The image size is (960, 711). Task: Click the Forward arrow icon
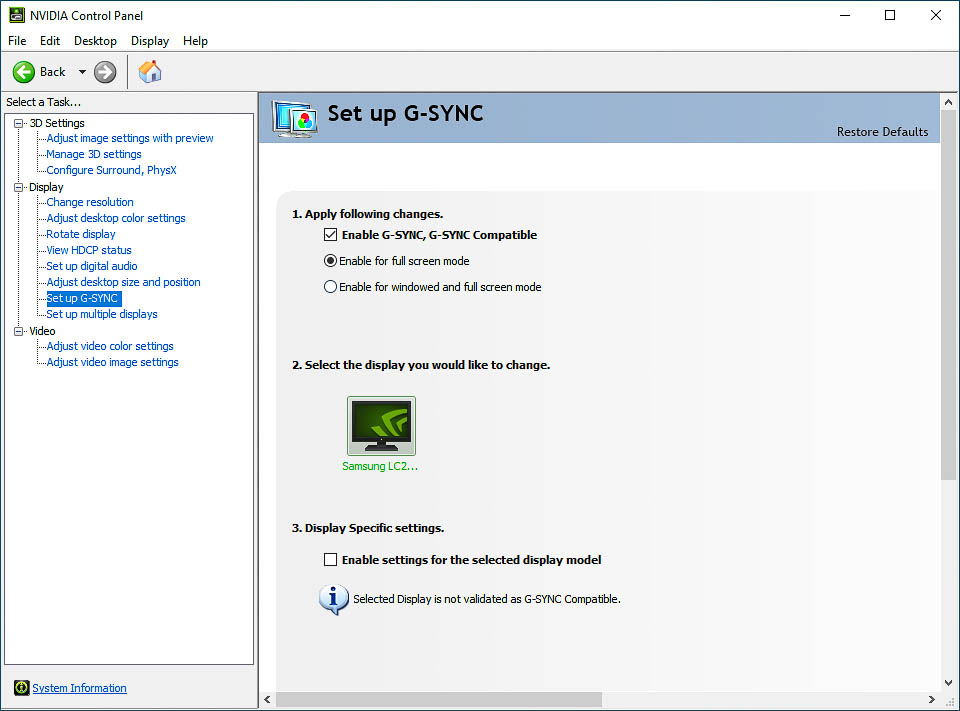point(105,72)
